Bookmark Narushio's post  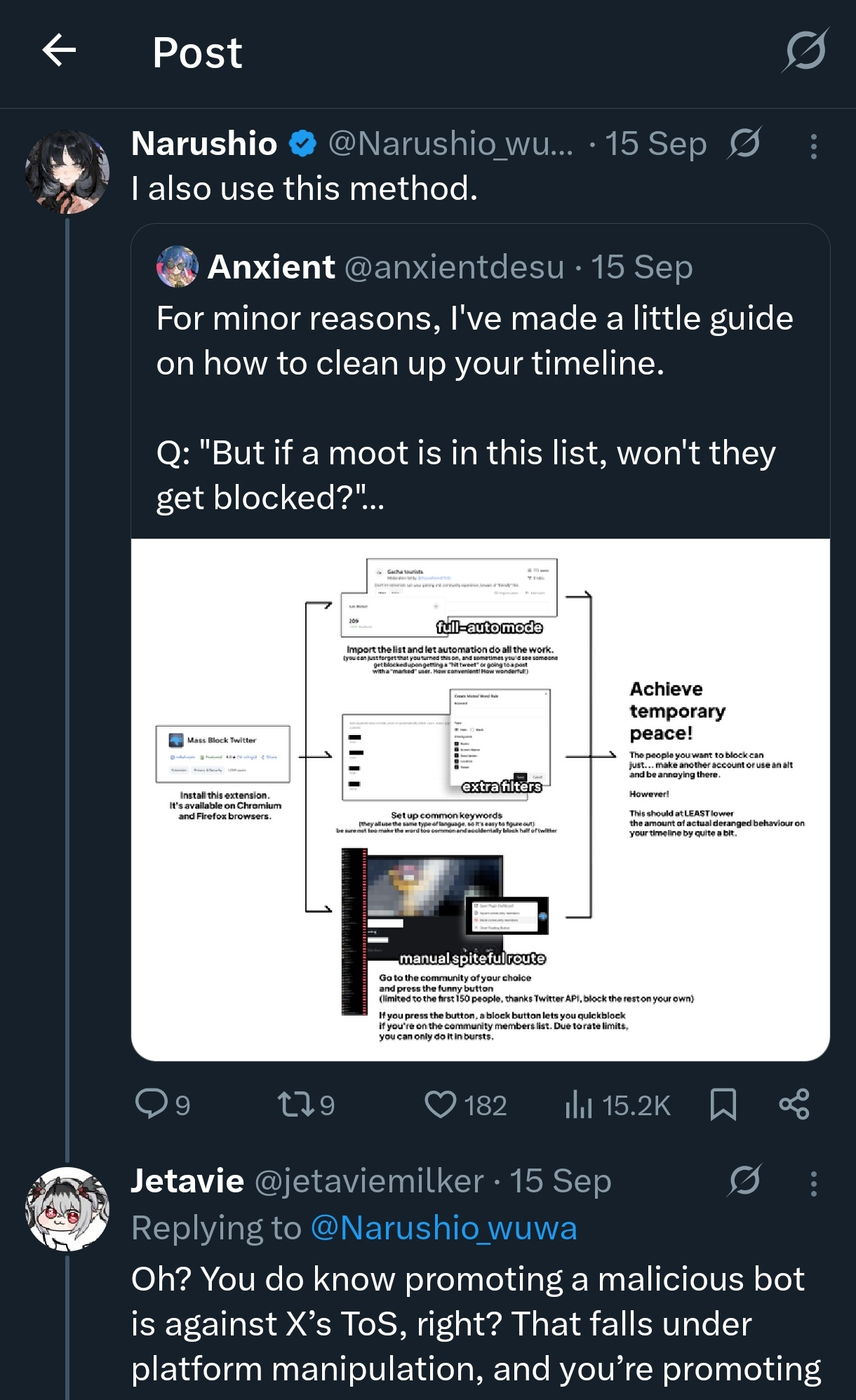pyautogui.click(x=723, y=1105)
